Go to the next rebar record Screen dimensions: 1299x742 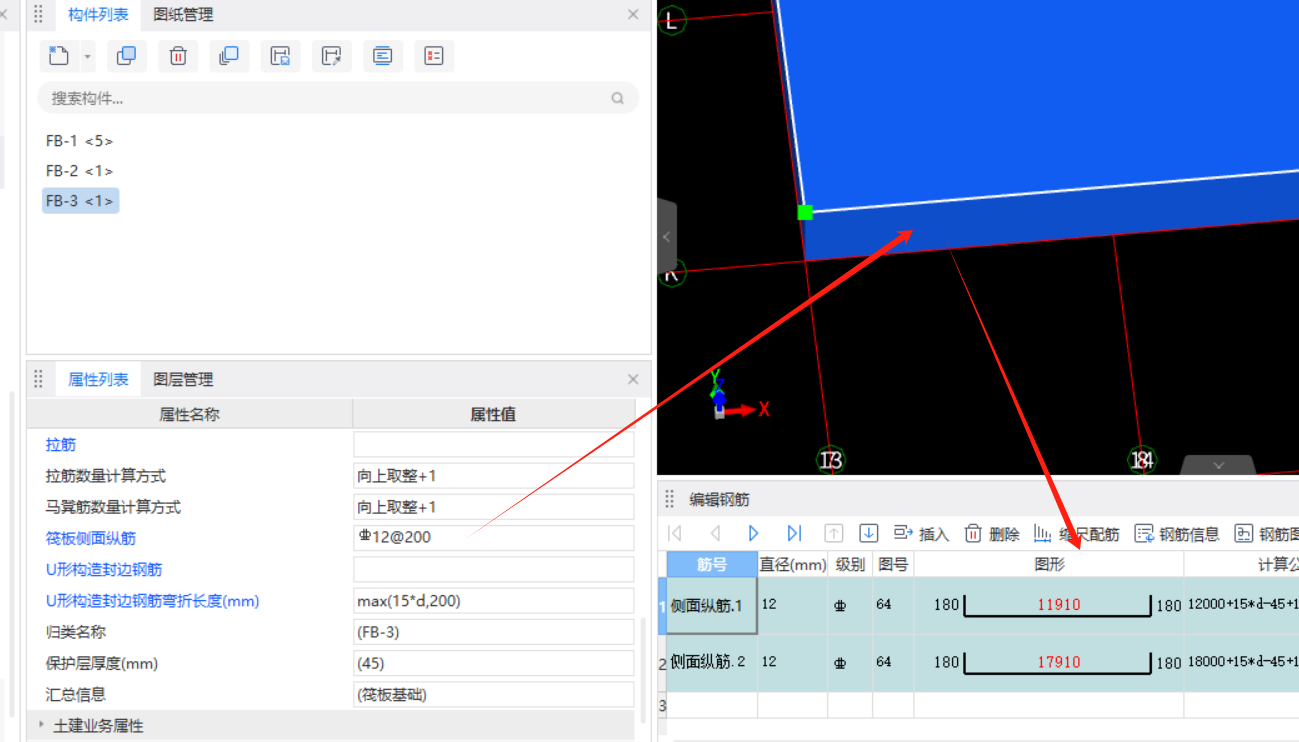click(x=754, y=534)
